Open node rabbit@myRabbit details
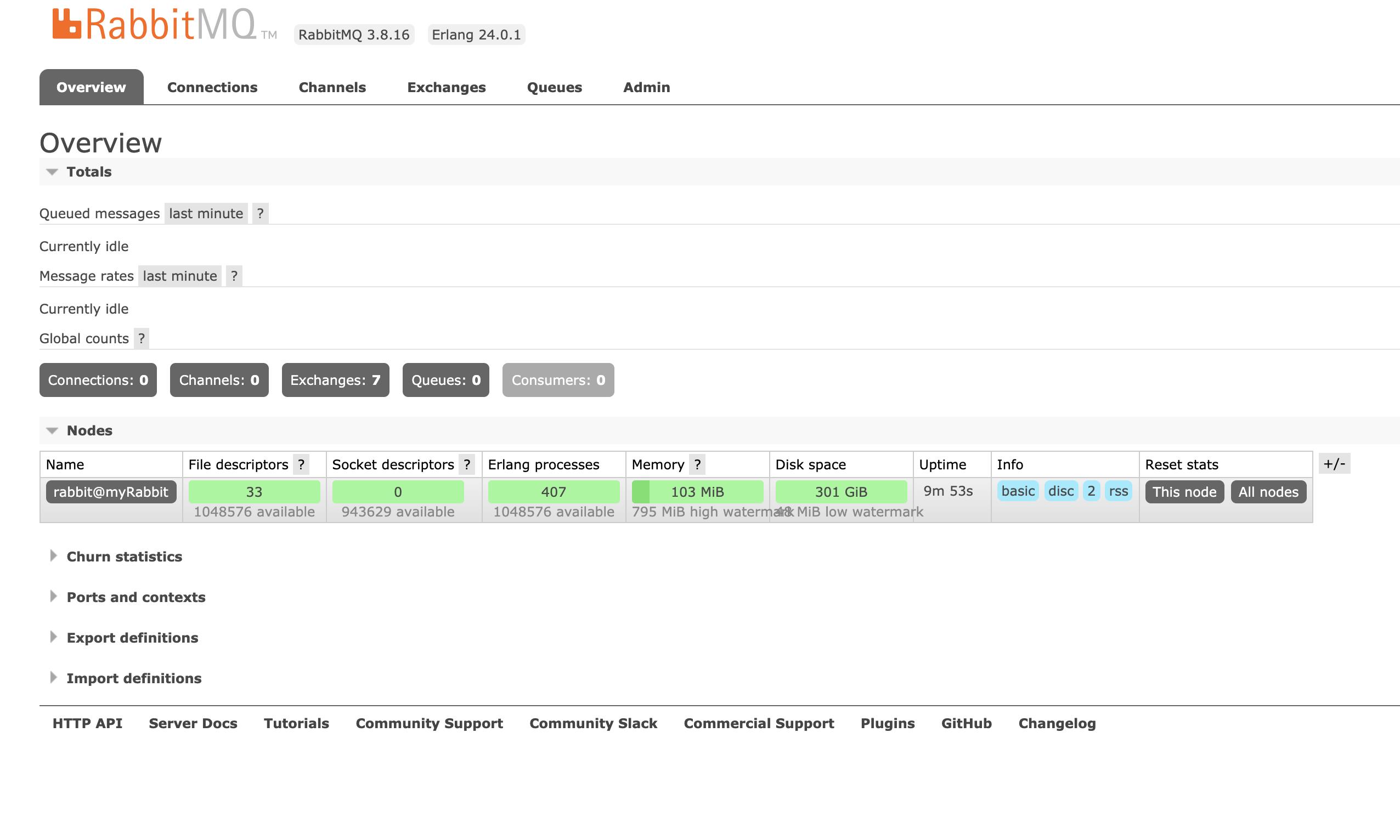This screenshot has height=840, width=1400. pyautogui.click(x=111, y=492)
